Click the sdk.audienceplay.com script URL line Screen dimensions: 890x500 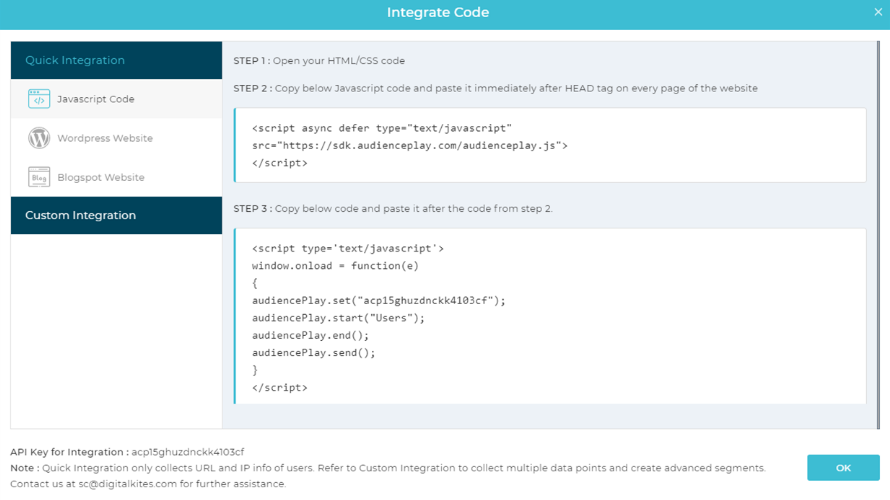click(410, 145)
